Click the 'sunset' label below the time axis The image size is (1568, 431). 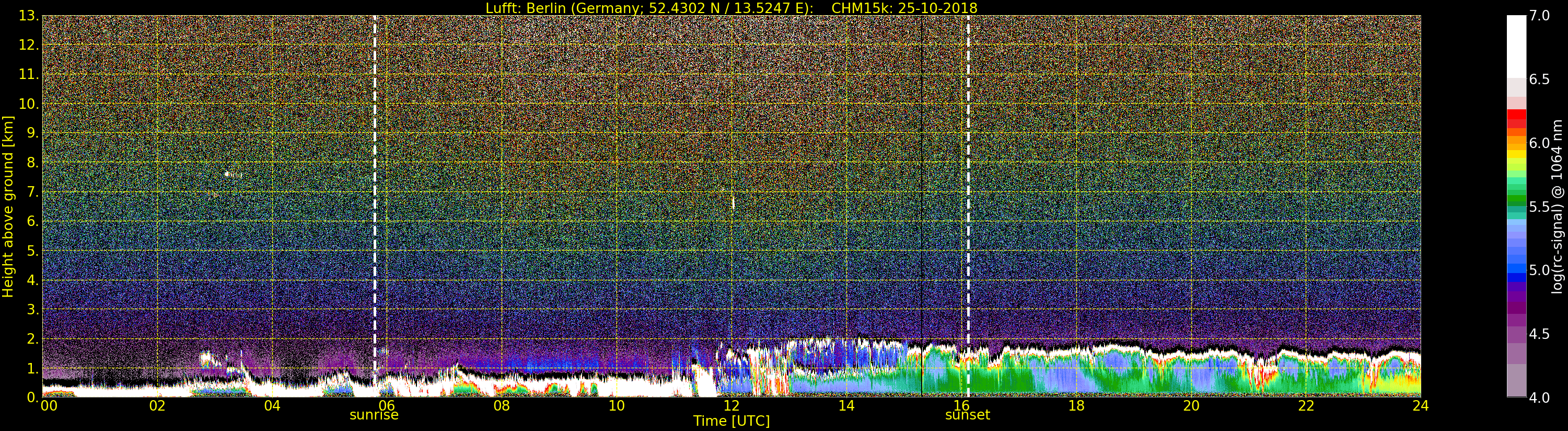(967, 415)
